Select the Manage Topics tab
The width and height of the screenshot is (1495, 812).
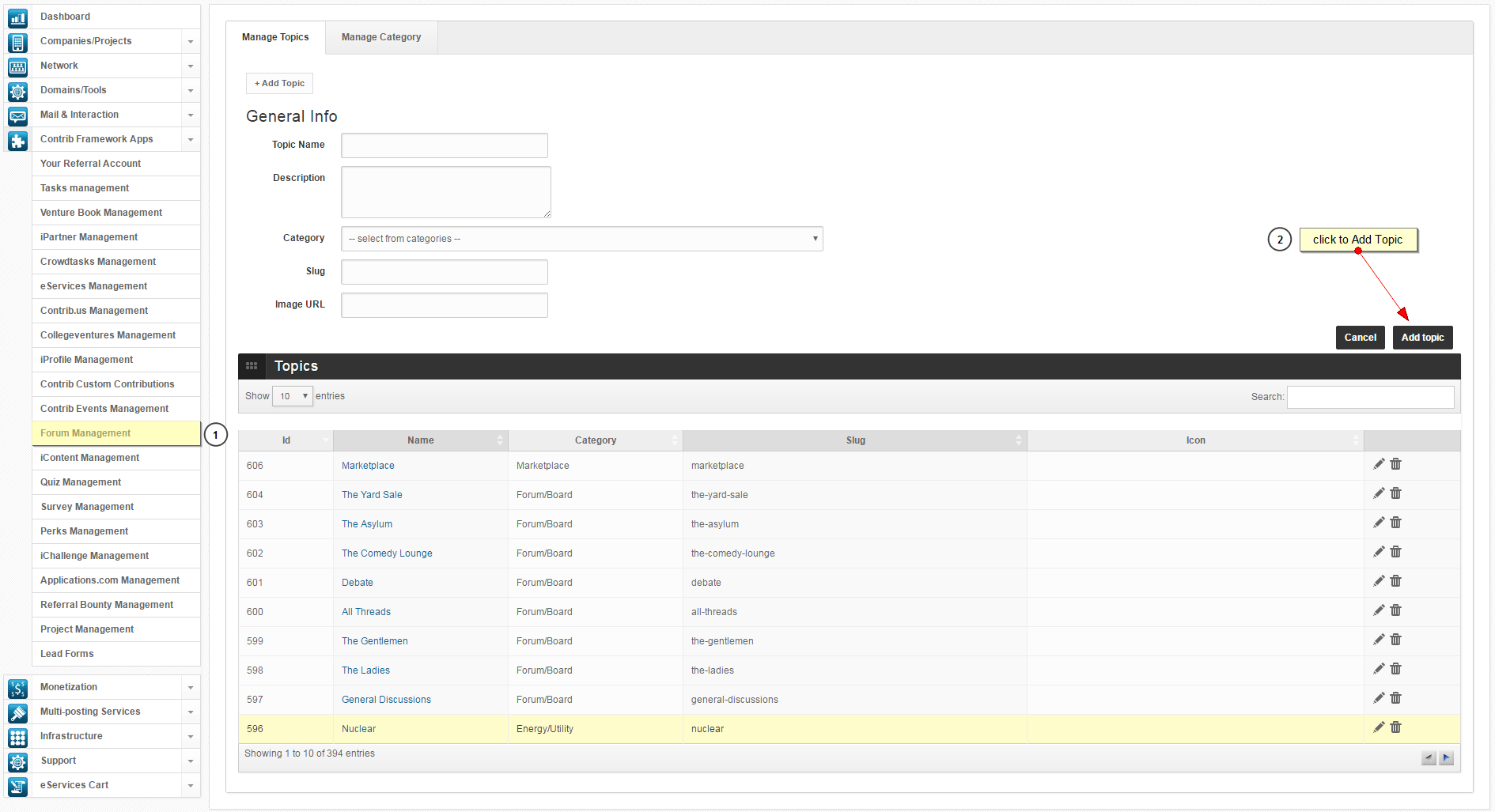point(275,37)
